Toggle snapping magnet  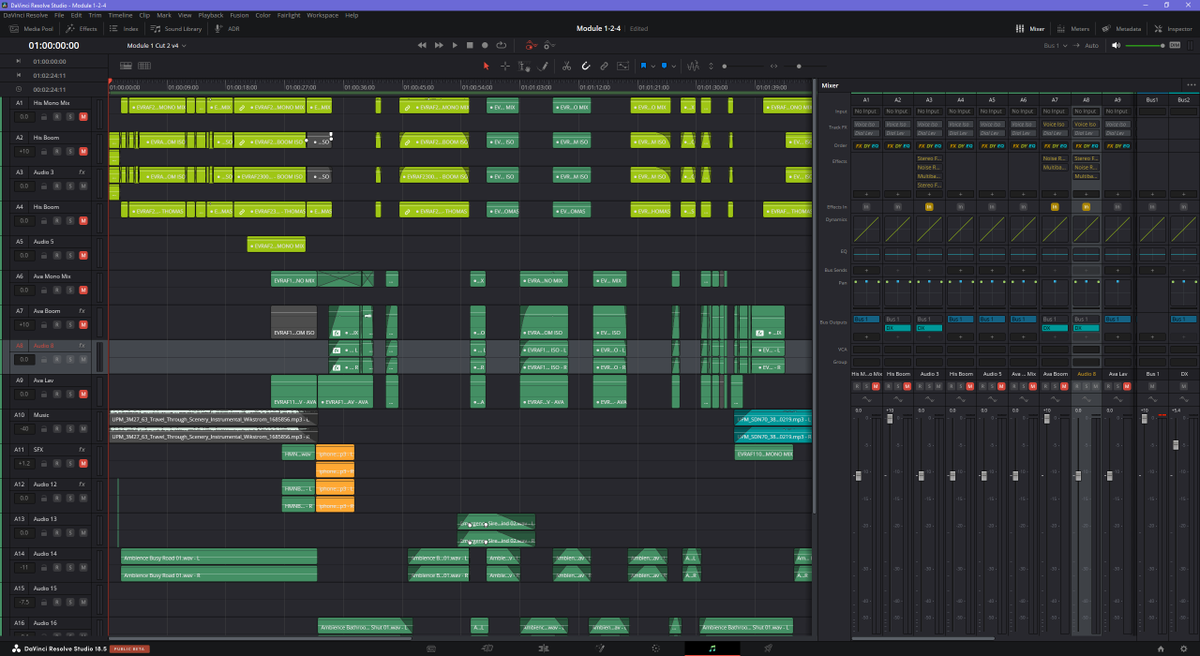tap(586, 66)
